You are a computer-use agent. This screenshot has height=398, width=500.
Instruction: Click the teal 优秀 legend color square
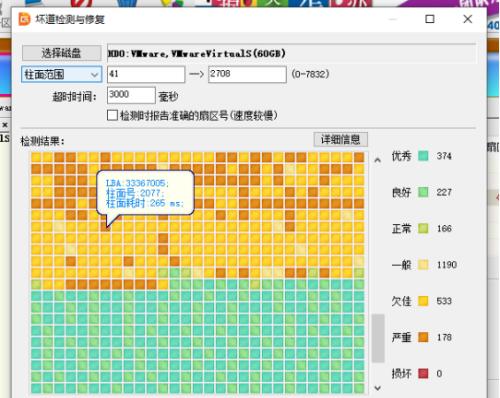tap(423, 156)
